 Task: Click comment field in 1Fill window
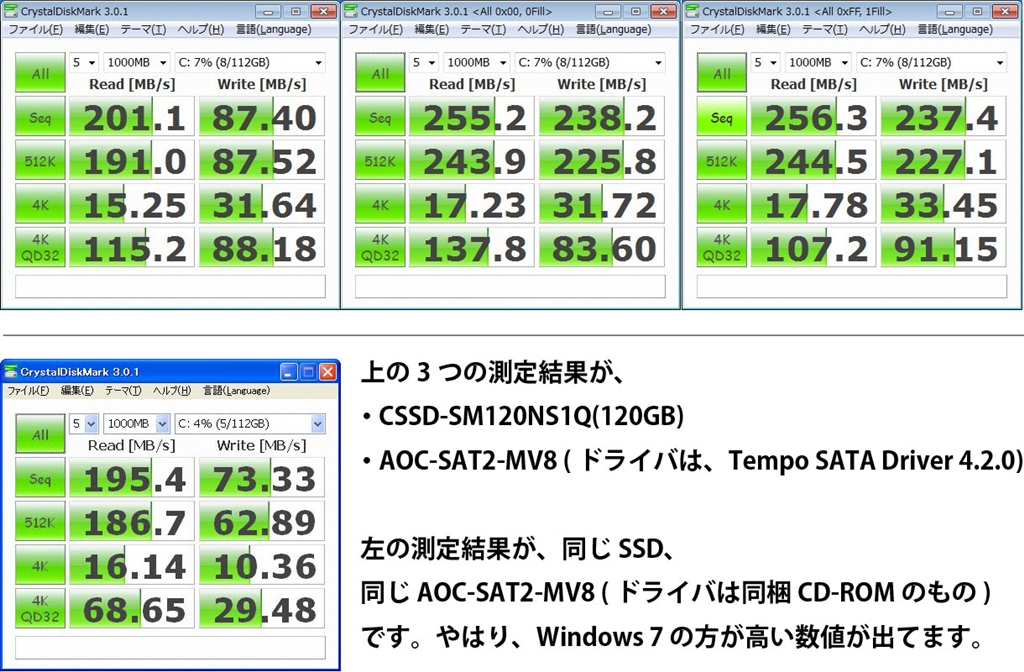pyautogui.click(x=852, y=286)
